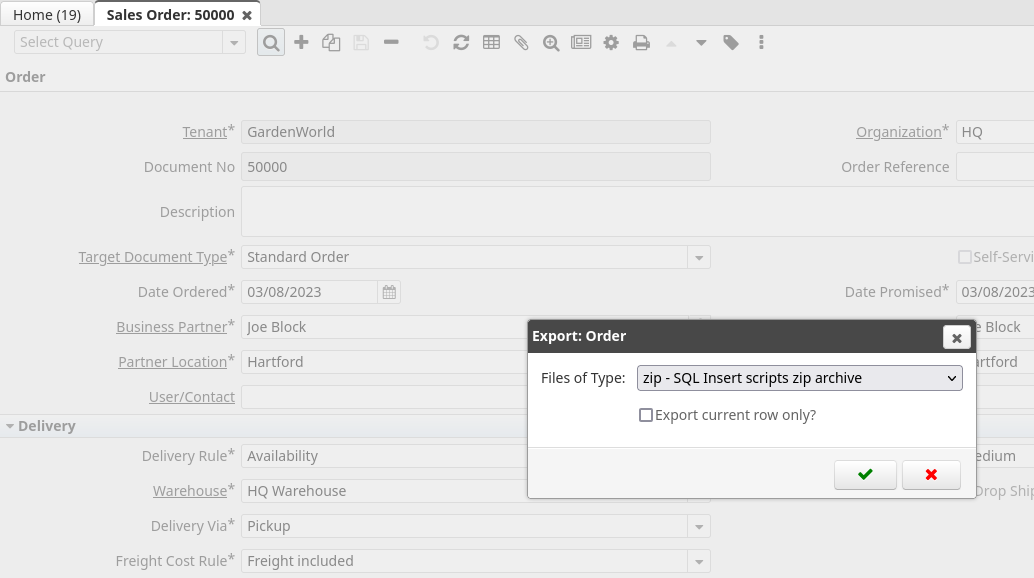
Task: Create a new record with plus icon
Action: (301, 43)
